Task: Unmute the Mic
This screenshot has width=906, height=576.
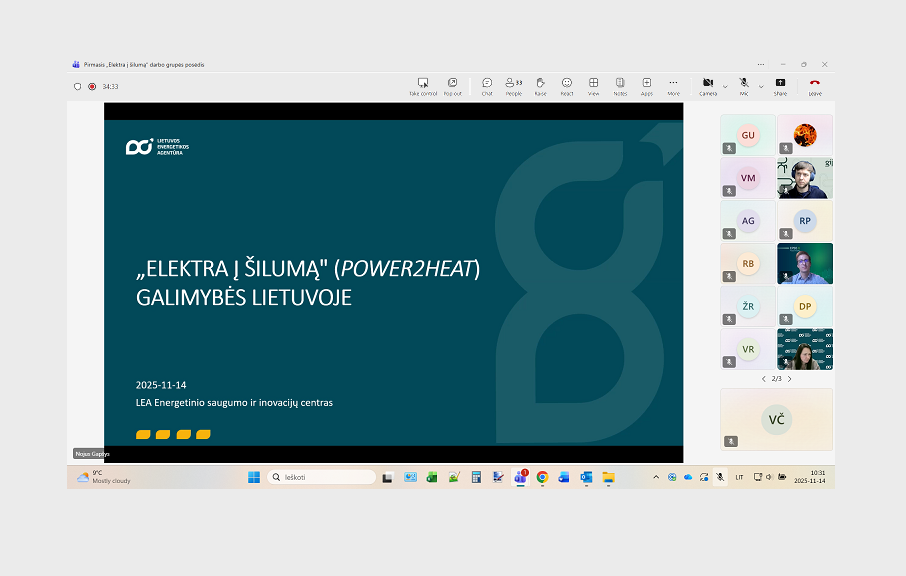Action: pos(744,85)
